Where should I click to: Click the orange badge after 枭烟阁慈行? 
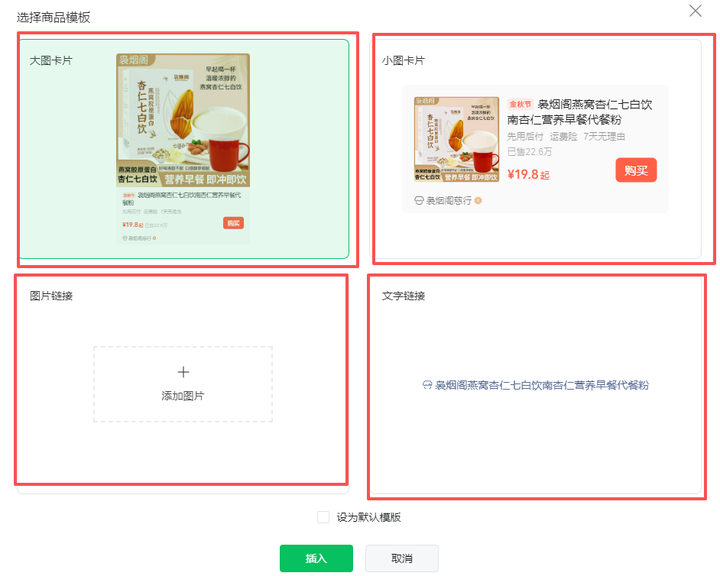coord(478,200)
